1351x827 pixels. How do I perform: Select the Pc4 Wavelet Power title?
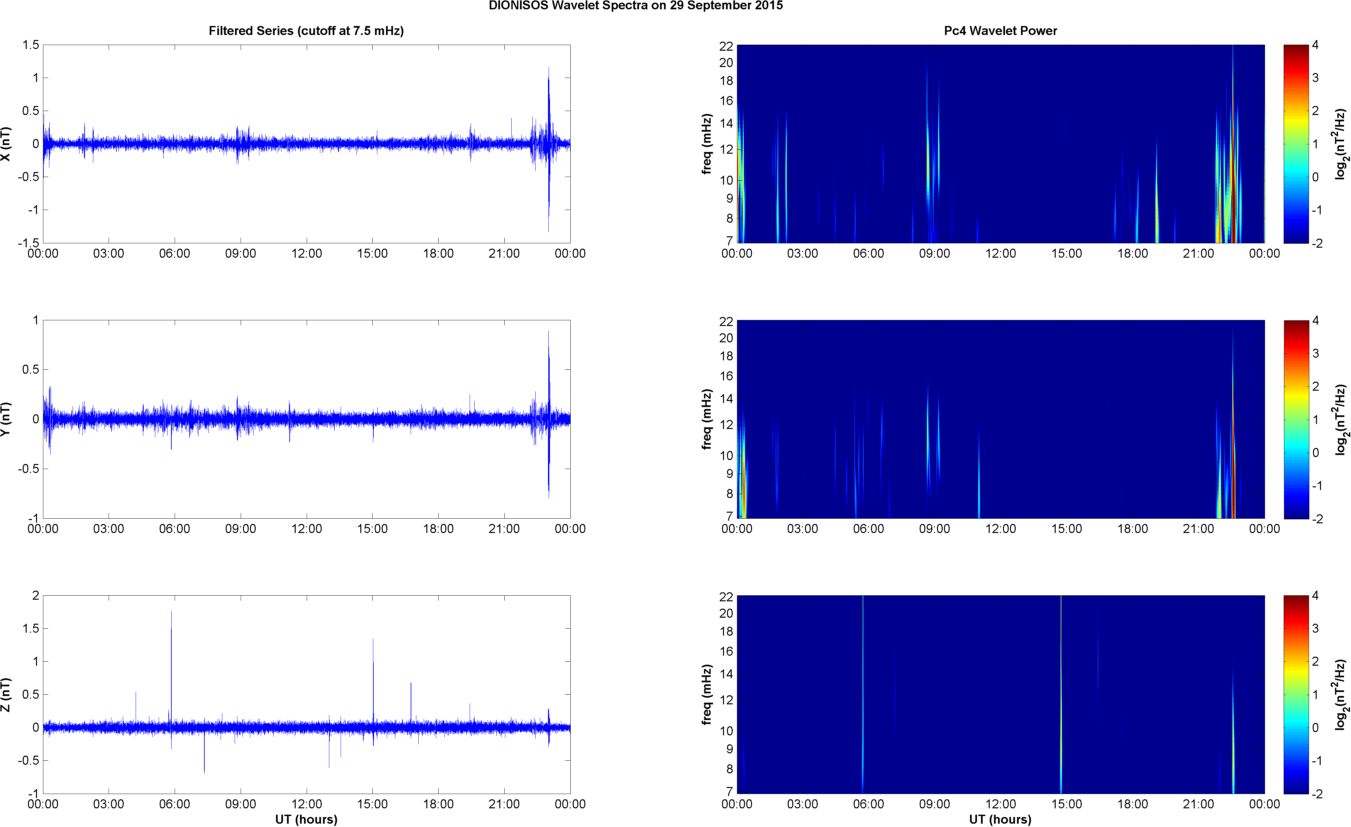point(1000,31)
